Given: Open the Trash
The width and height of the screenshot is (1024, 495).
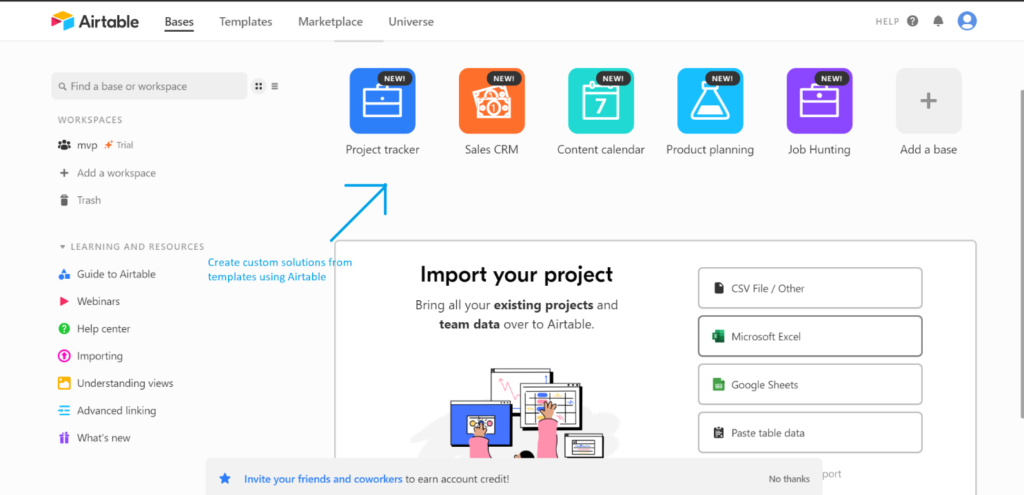Looking at the screenshot, I should click(x=89, y=200).
